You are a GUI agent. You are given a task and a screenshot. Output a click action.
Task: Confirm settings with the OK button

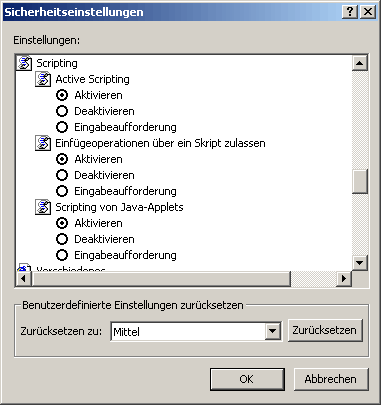click(x=247, y=379)
